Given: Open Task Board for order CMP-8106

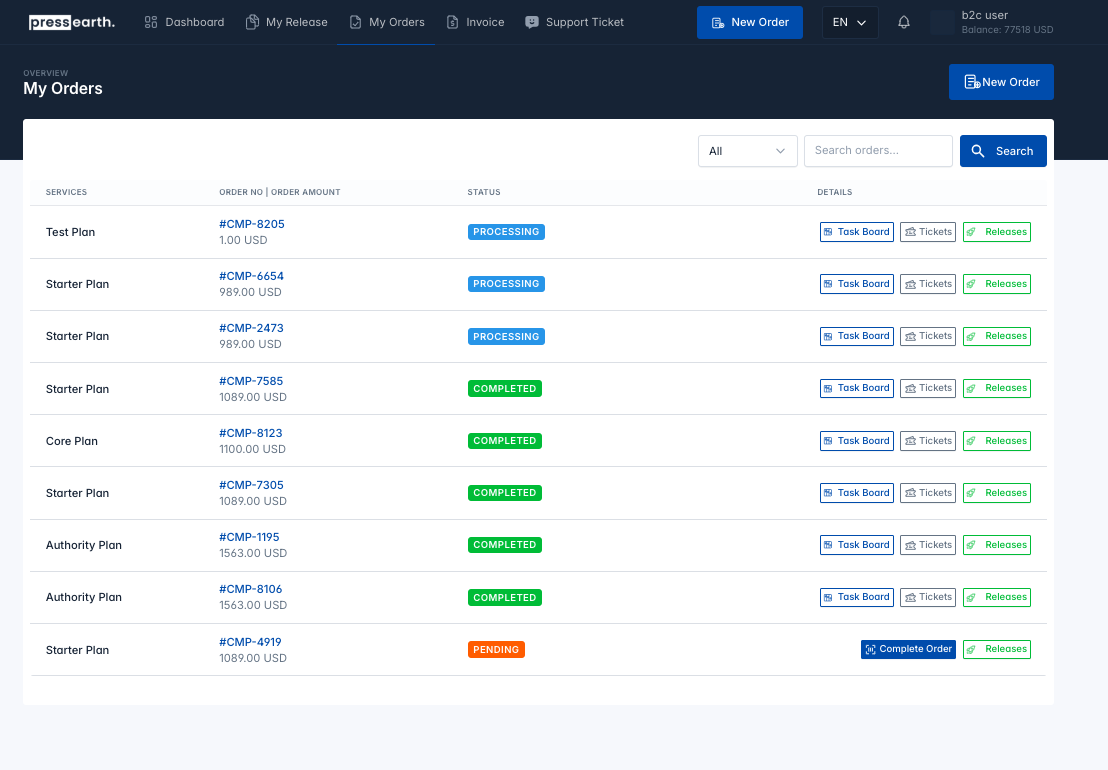Looking at the screenshot, I should click(856, 598).
